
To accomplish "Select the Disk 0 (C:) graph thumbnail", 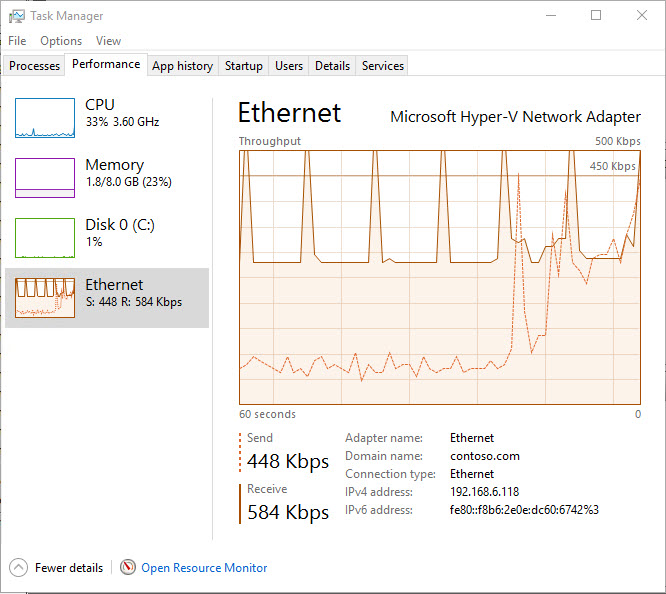I will coord(45,238).
